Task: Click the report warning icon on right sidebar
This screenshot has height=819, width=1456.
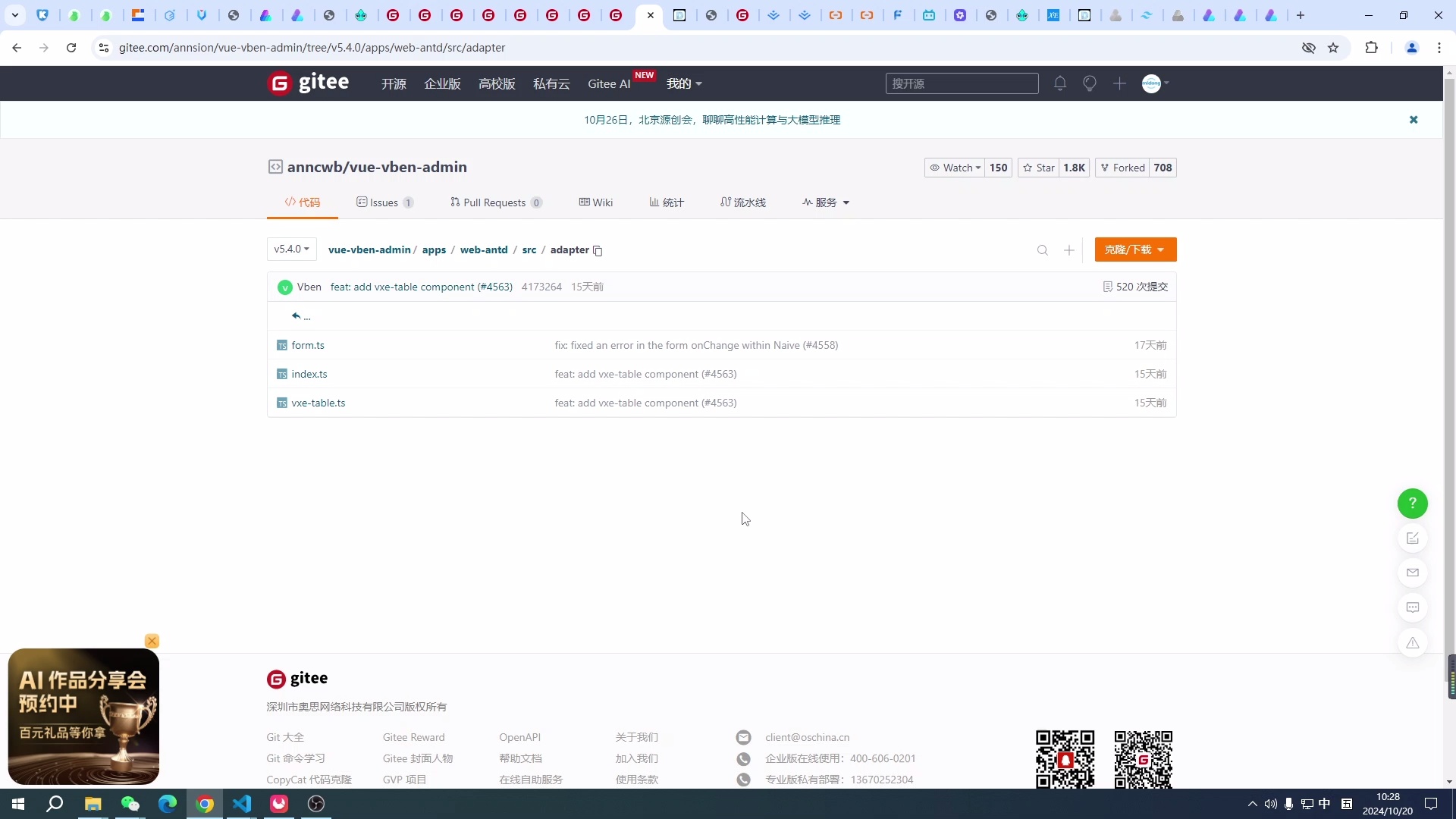Action: click(1412, 642)
